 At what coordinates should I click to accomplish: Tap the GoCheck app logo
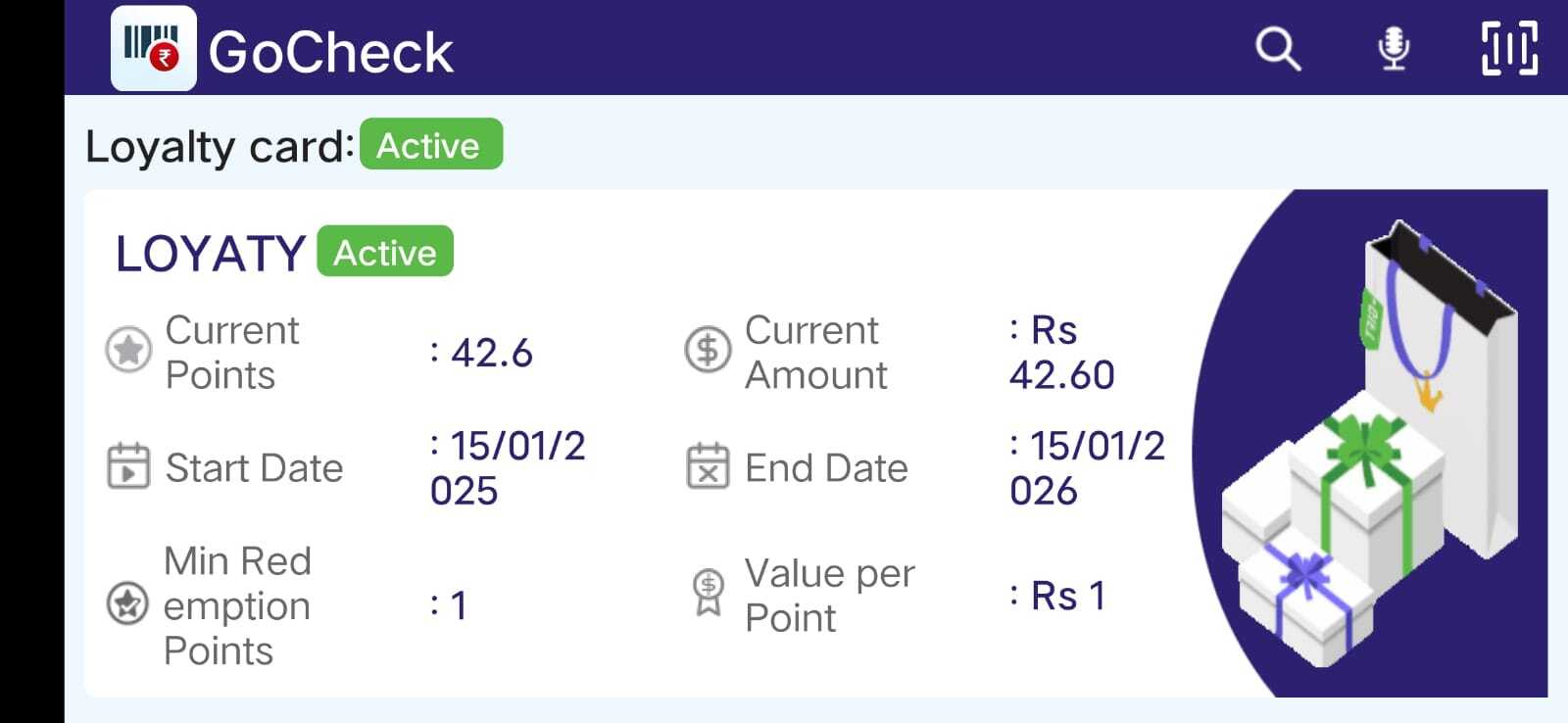153,48
